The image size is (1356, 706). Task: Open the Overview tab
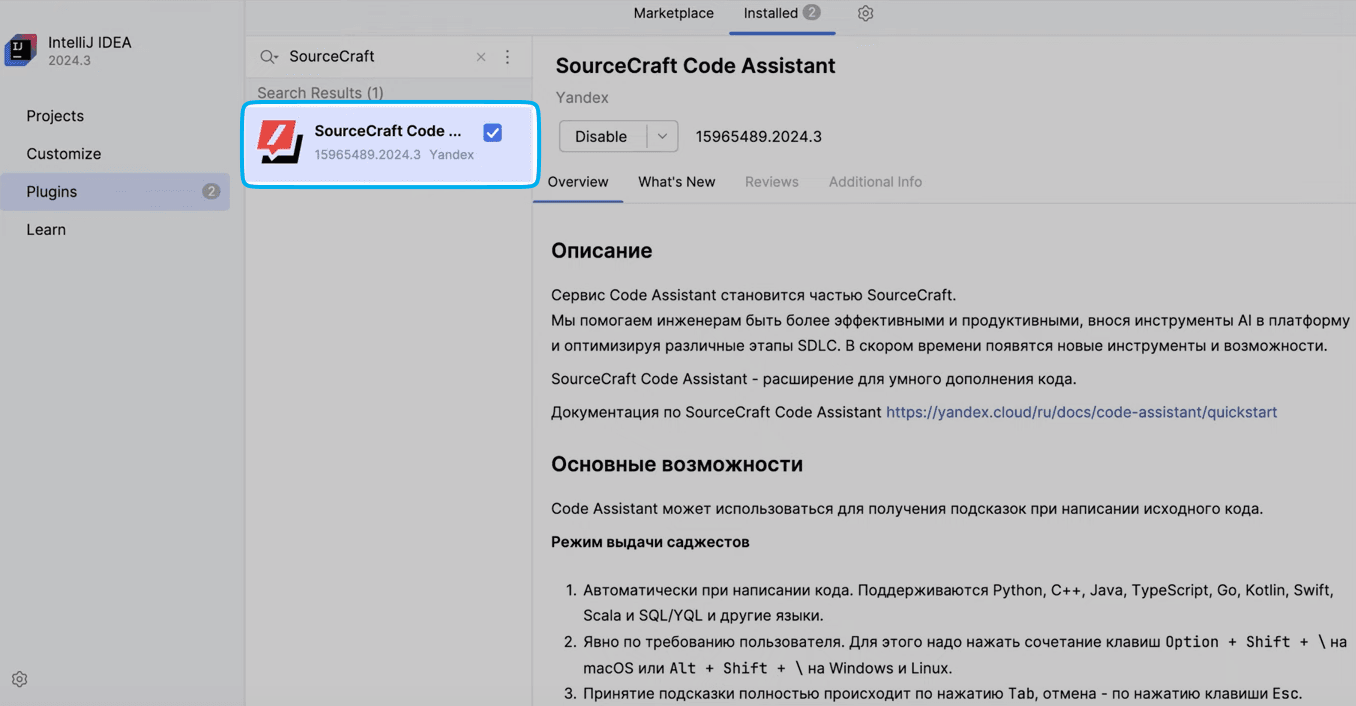[578, 182]
